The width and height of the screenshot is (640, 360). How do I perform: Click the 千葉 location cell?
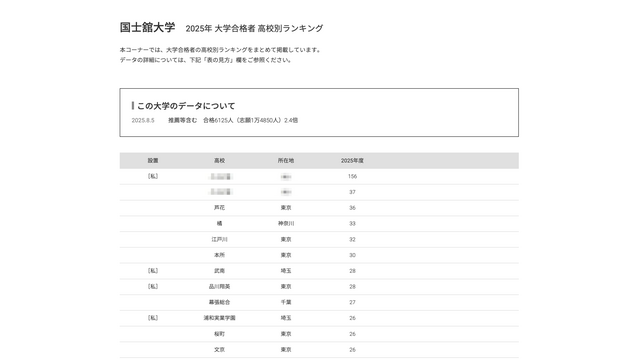click(x=286, y=302)
